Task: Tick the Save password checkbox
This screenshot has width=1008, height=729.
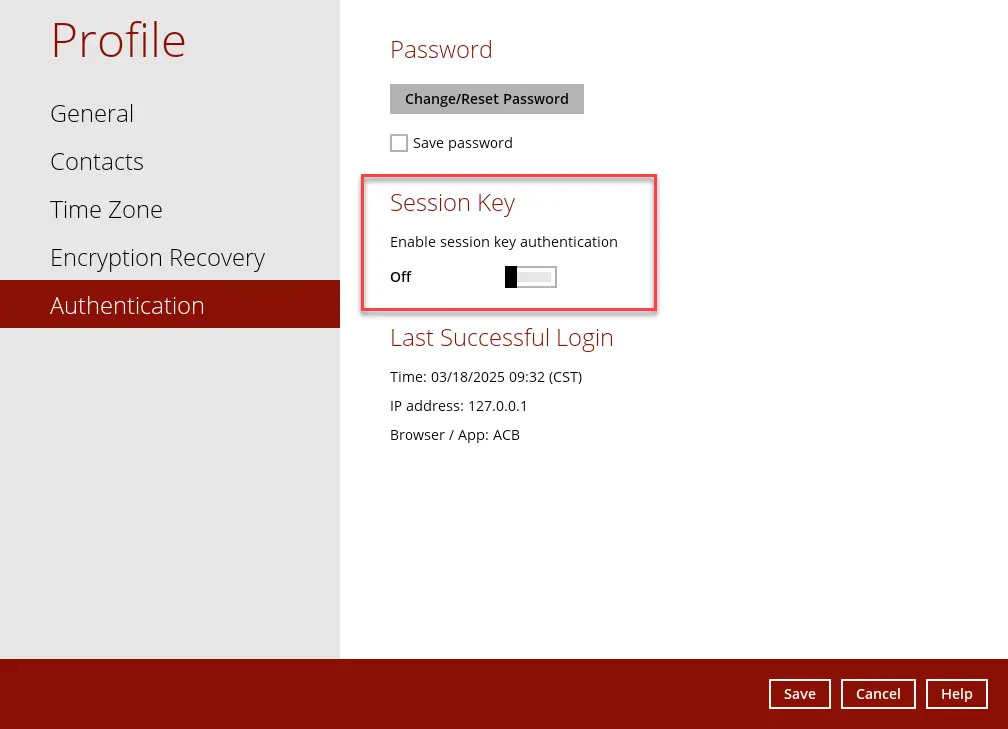Action: click(399, 143)
